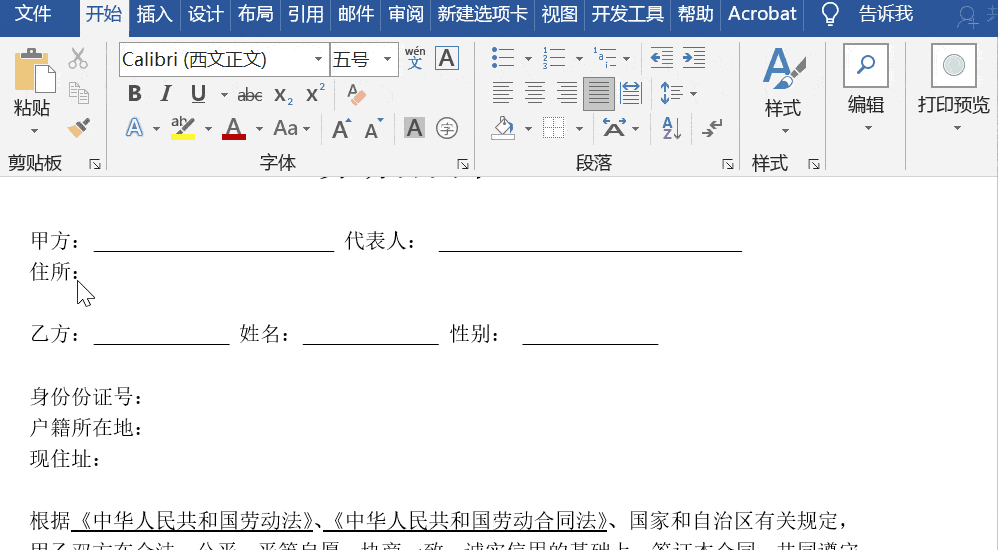Launch Paragraph dialog box

click(728, 164)
